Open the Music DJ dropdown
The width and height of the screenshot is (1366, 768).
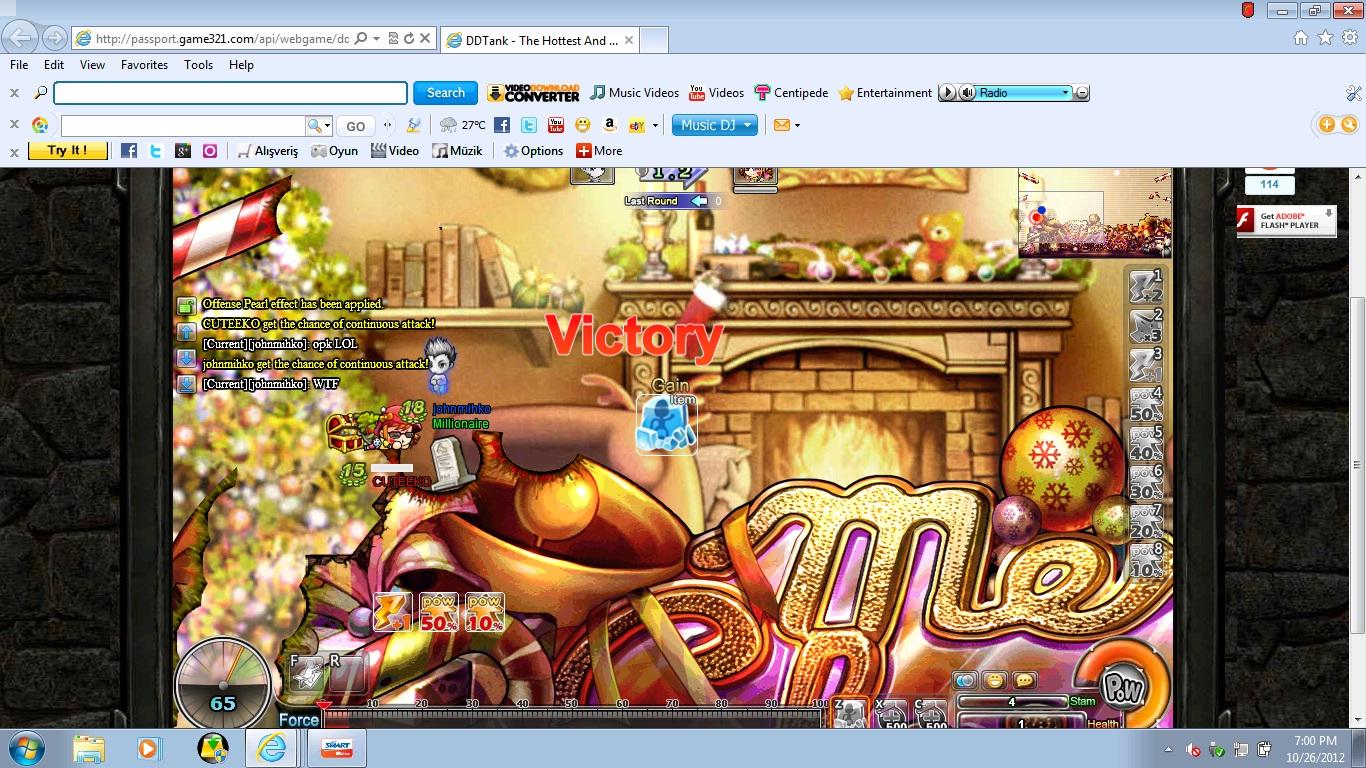point(747,125)
